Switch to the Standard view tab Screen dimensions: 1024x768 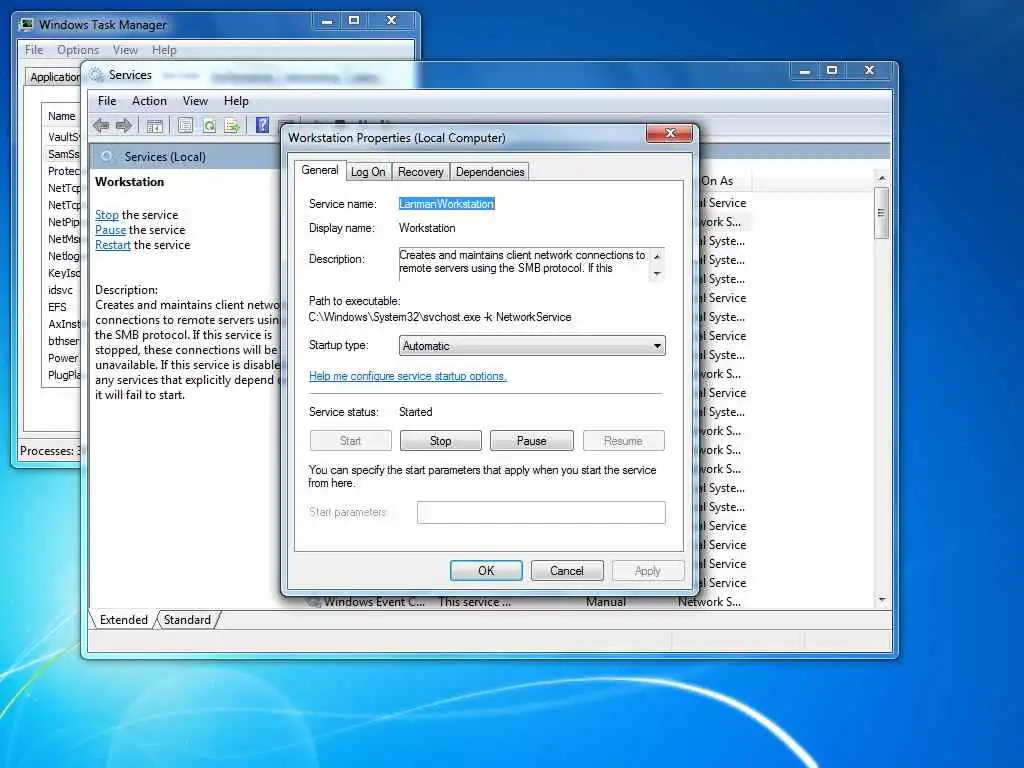[187, 620]
